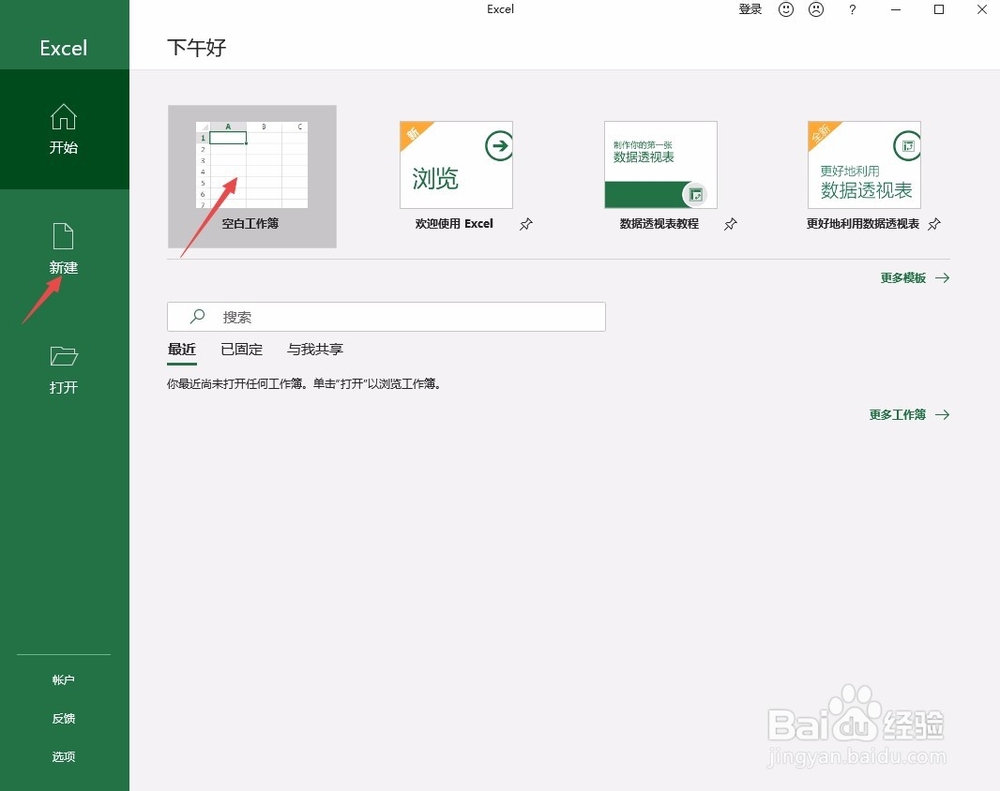Switch to the 与我共享 tab
This screenshot has height=791, width=1000.
click(315, 350)
